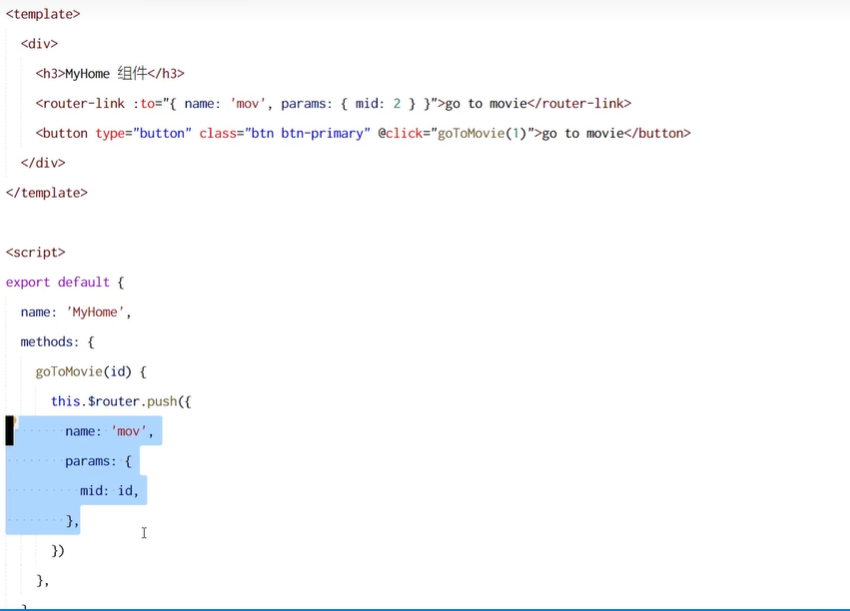Click the 'MyHome 组件' heading text
Image resolution: width=850 pixels, height=611 pixels.
click(x=106, y=74)
